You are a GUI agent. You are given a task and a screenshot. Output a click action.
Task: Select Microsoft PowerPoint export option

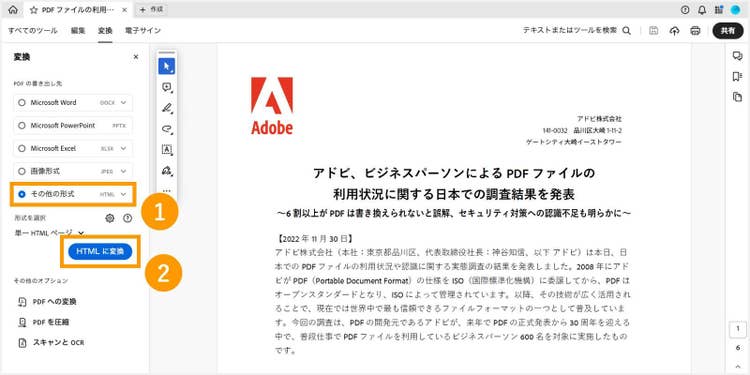point(73,125)
